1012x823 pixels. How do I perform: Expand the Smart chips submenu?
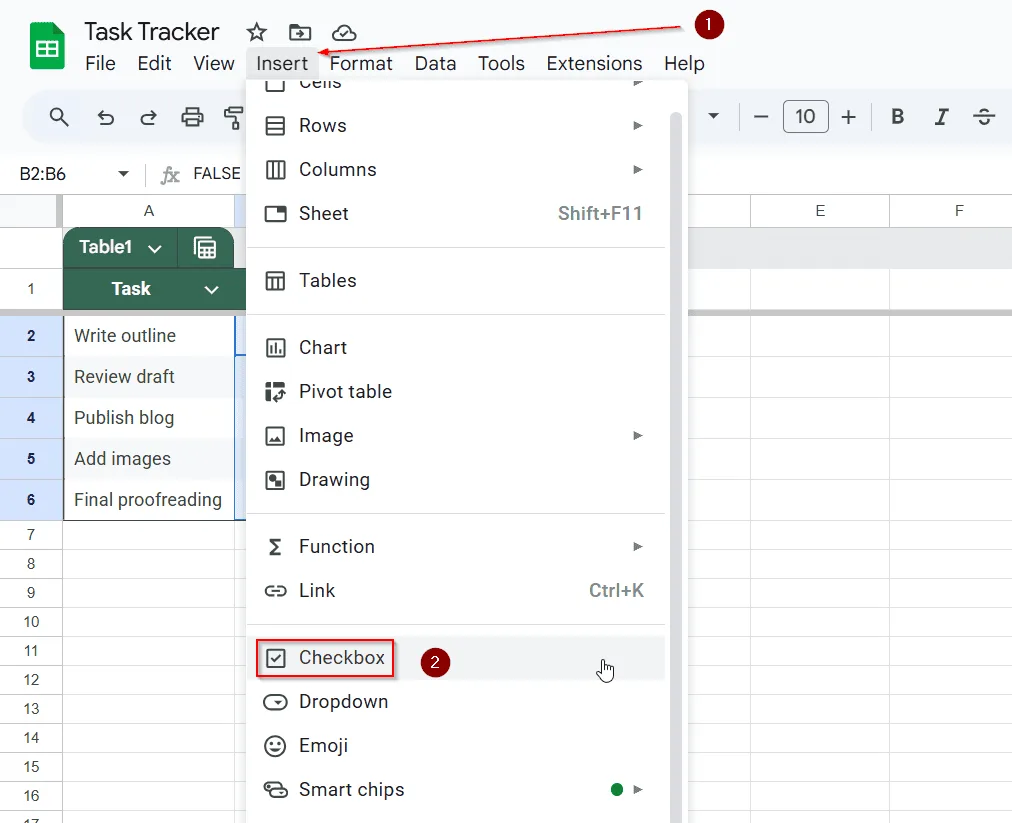pos(456,789)
